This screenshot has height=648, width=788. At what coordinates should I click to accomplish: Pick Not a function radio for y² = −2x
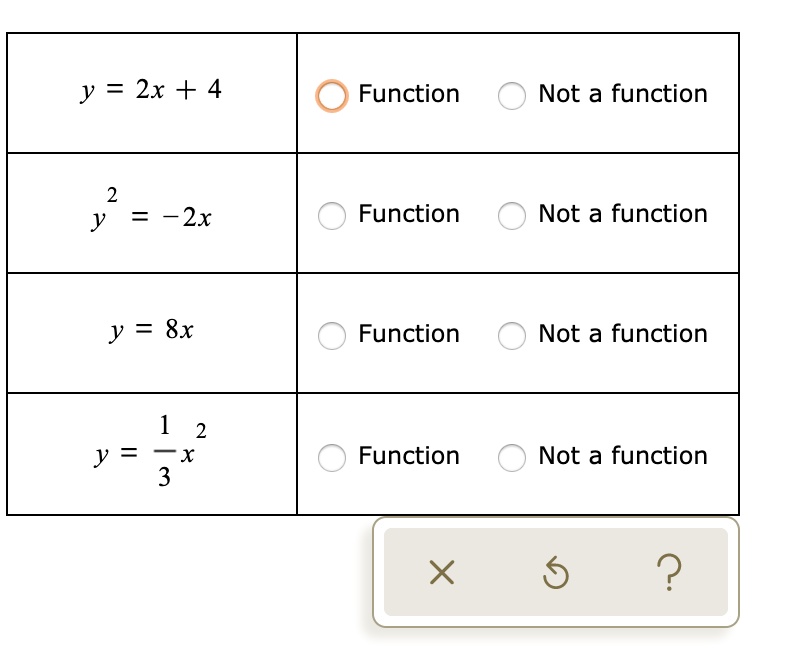512,215
